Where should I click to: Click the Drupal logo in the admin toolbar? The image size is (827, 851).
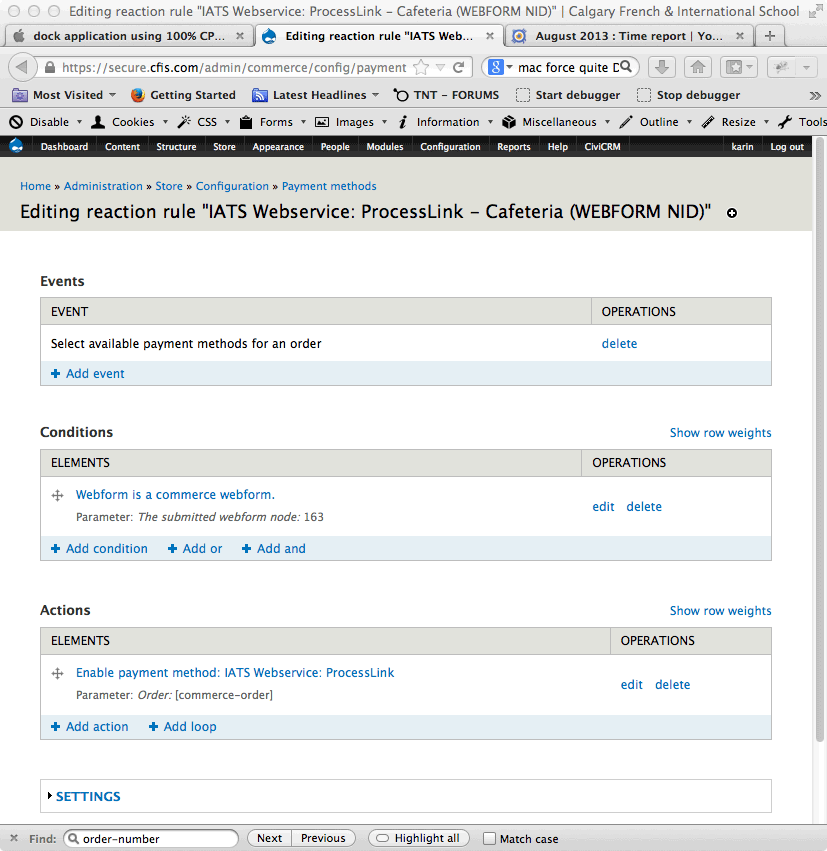16,145
